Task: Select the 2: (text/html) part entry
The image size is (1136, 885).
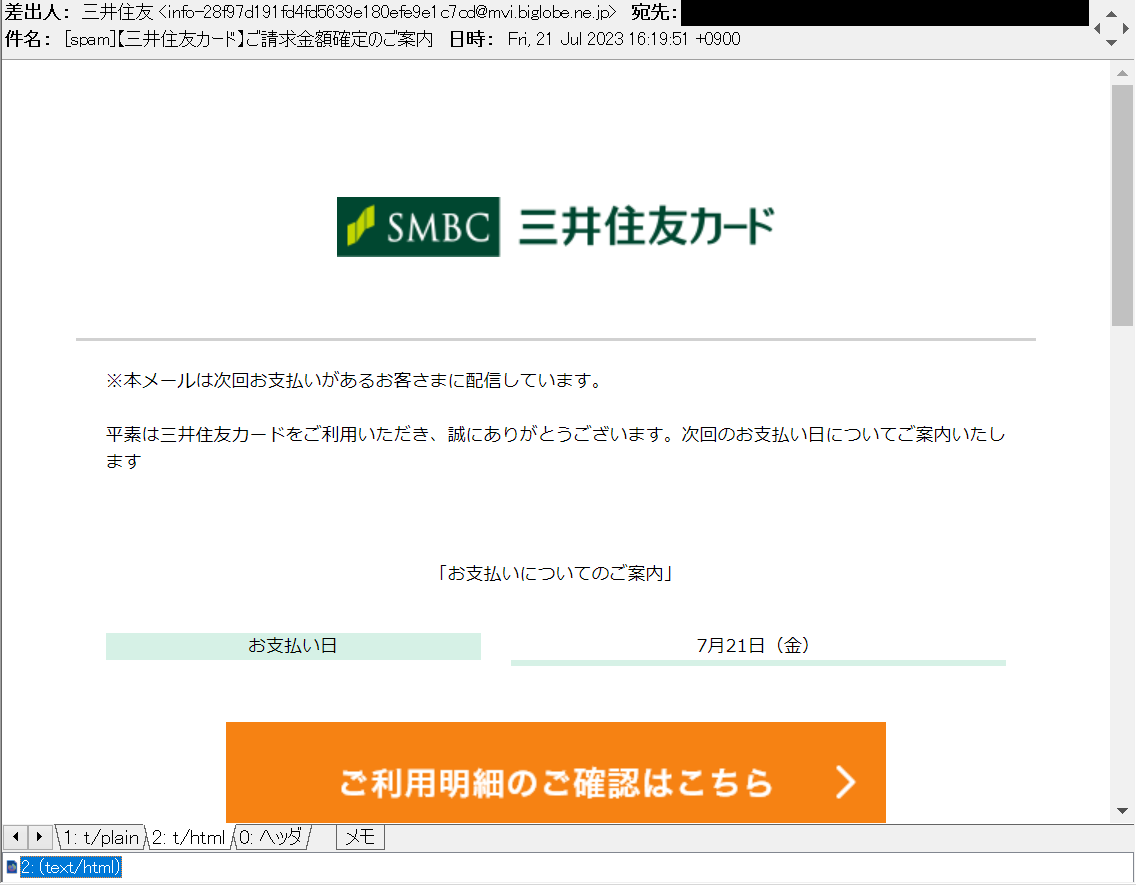Action: pos(70,867)
